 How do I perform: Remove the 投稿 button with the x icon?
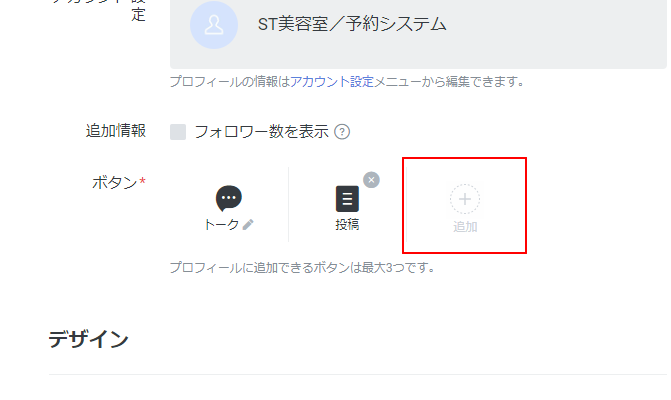point(371,180)
